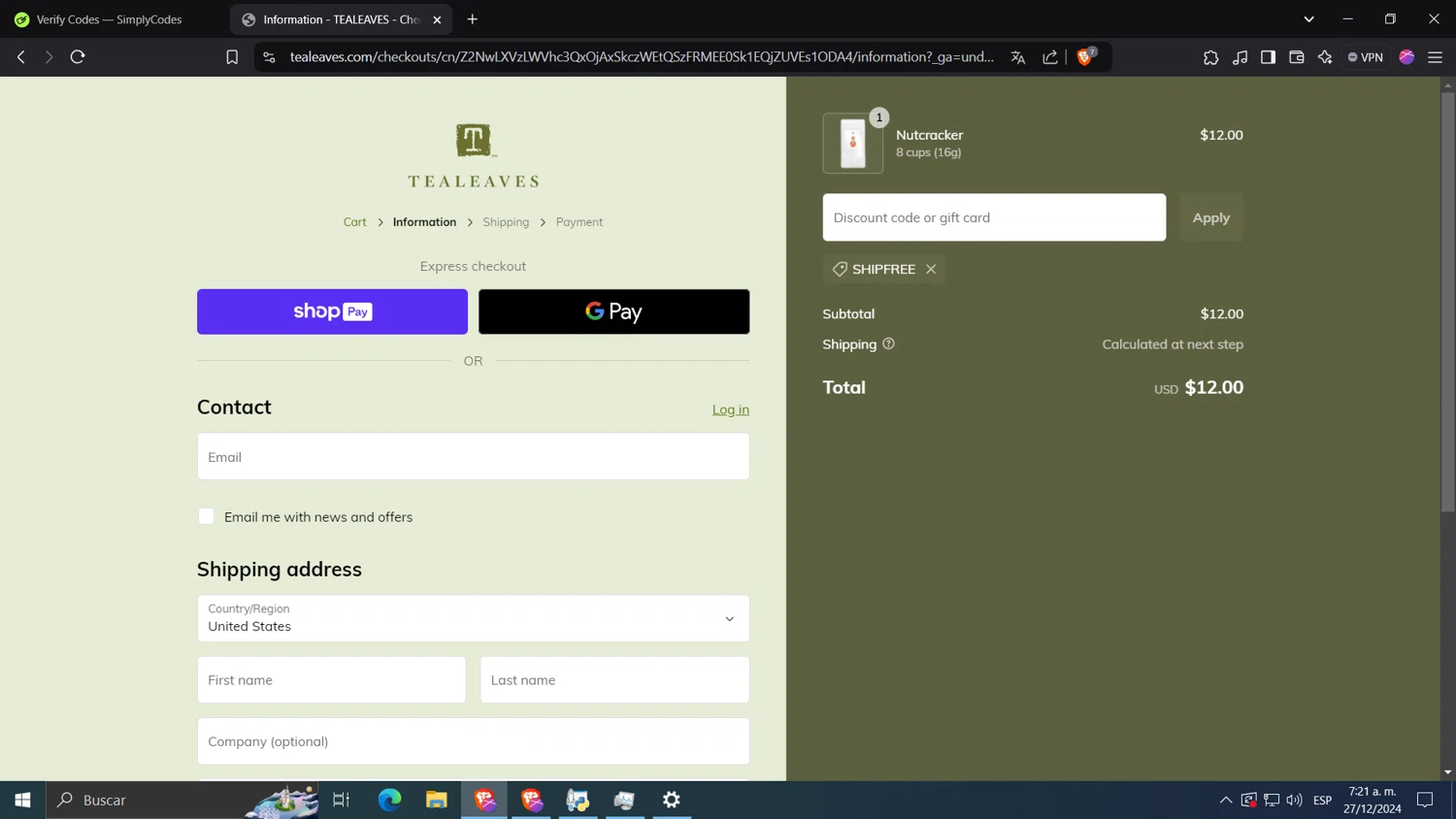This screenshot has height=819, width=1456.
Task: Pay with Google Pay button
Action: point(613,311)
